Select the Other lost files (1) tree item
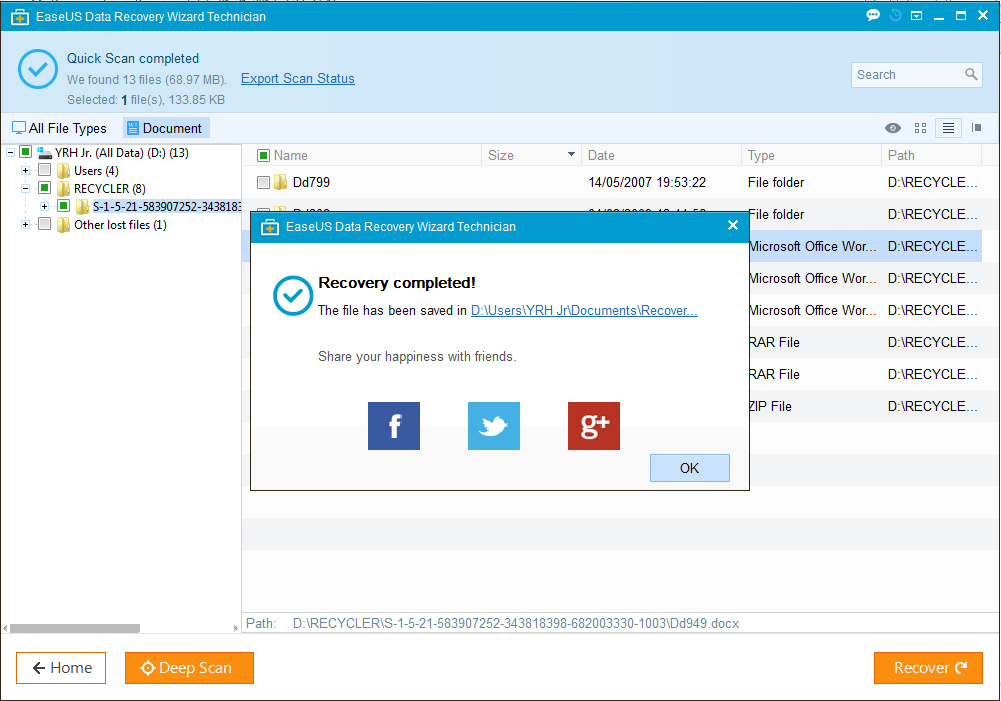 coord(120,225)
